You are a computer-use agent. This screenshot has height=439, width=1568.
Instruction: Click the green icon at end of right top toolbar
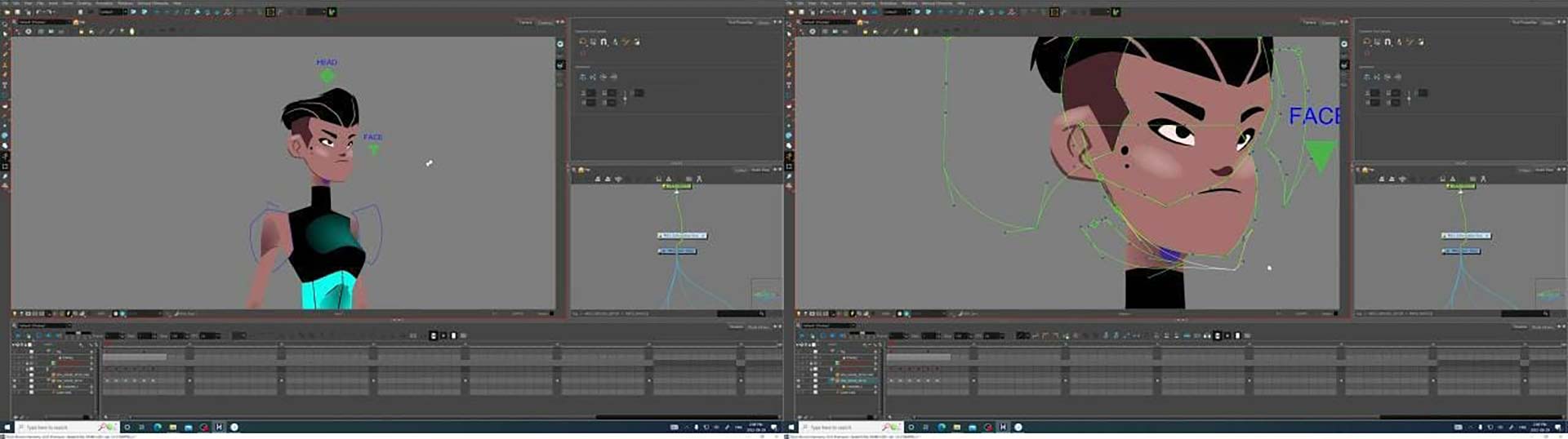[x=1116, y=12]
